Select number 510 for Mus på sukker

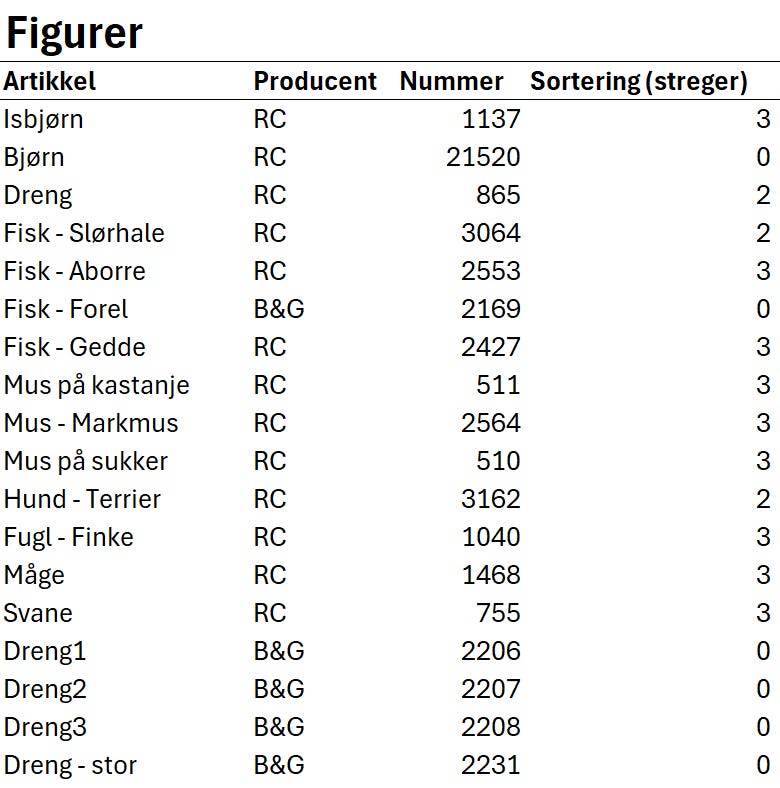(x=497, y=461)
